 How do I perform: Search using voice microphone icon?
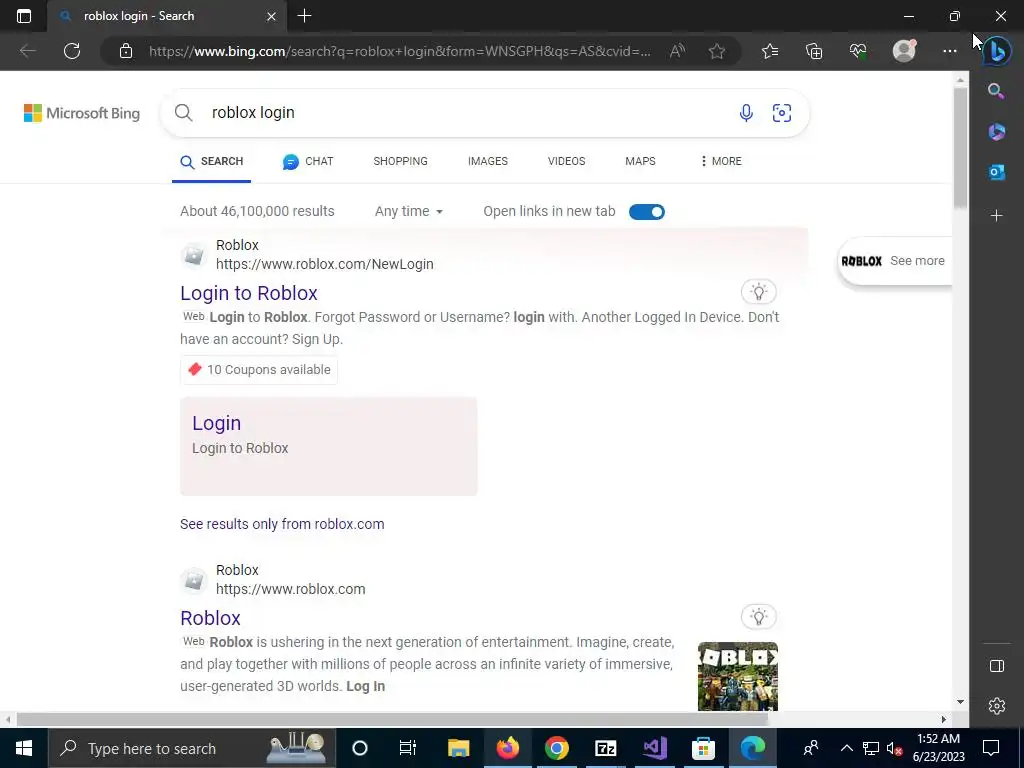pos(746,113)
